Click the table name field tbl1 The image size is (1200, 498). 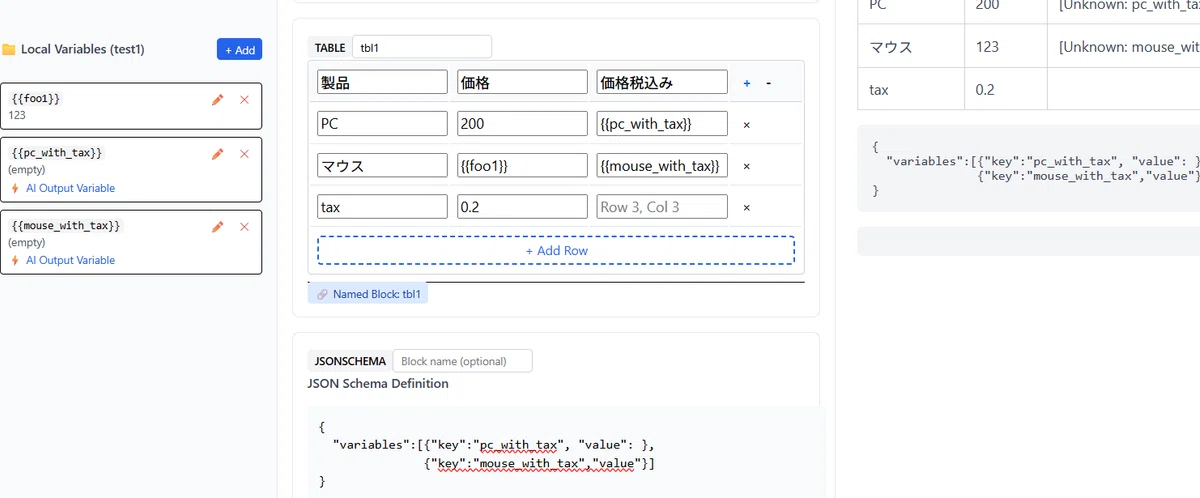pyautogui.click(x=422, y=47)
